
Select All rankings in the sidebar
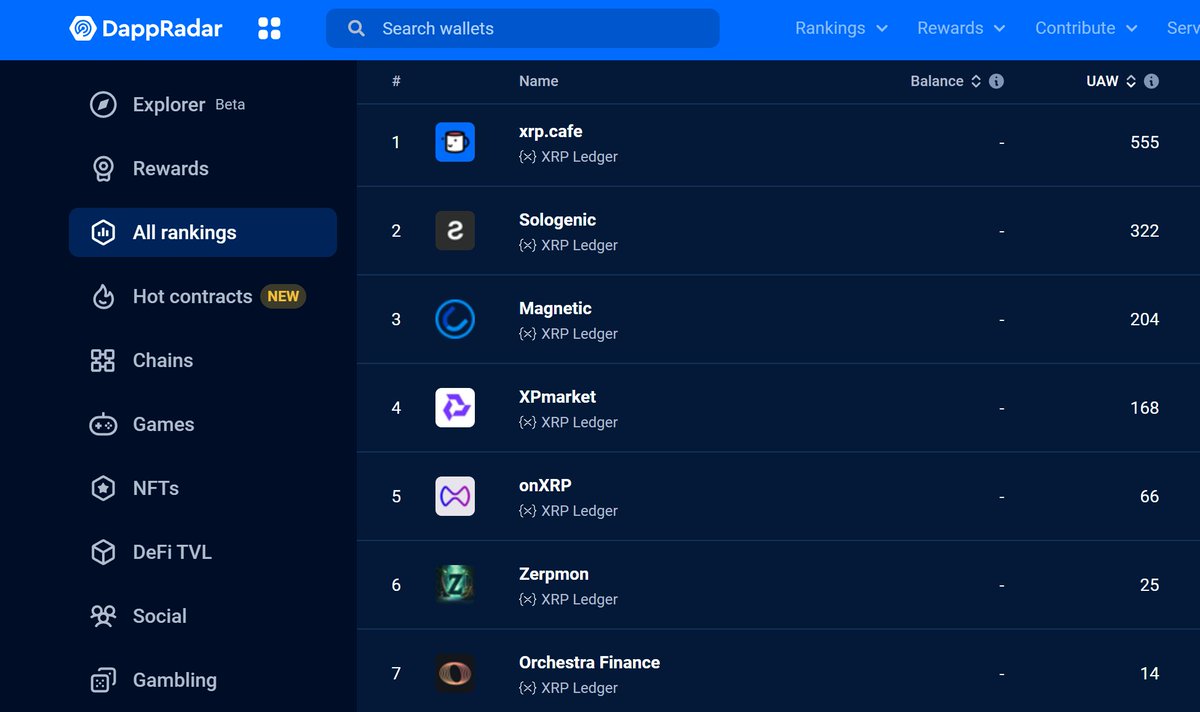[x=203, y=232]
